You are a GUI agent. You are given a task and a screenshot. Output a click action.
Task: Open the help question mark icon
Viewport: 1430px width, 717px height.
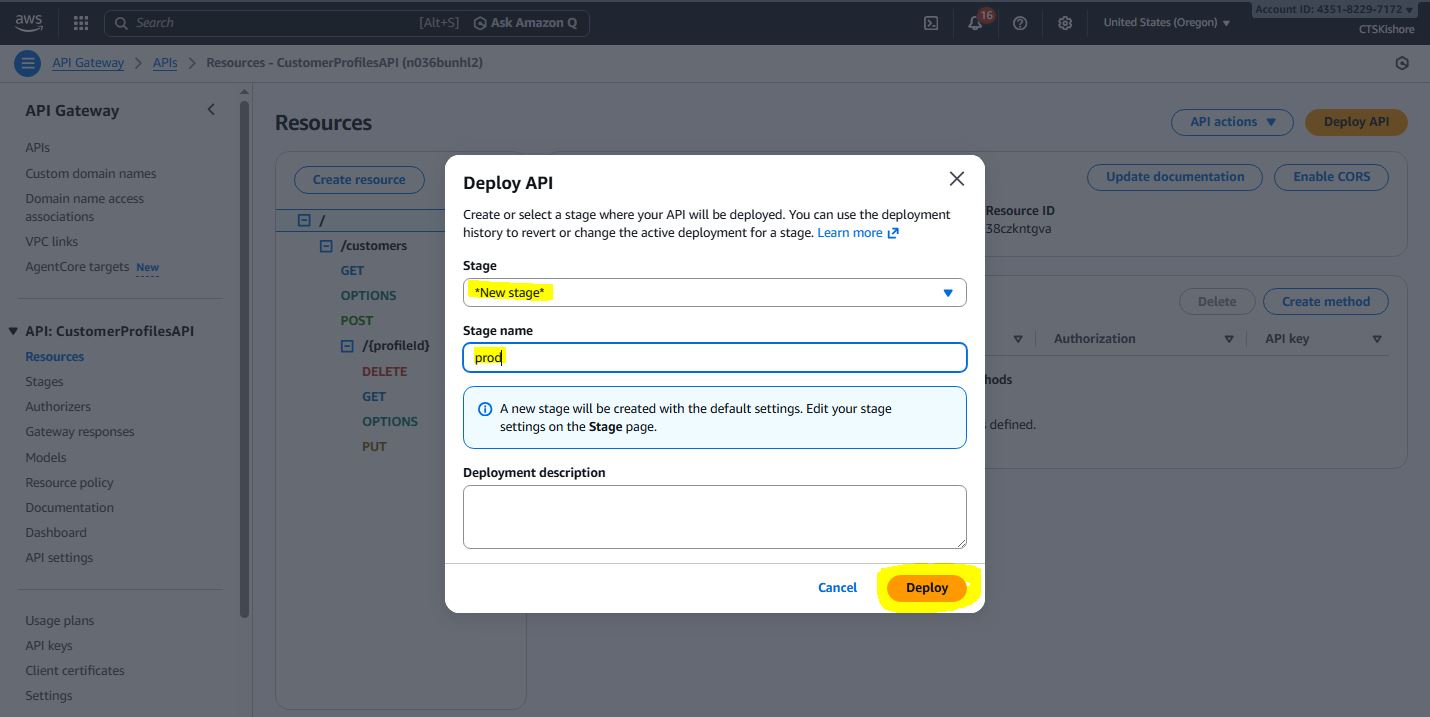tap(1020, 23)
